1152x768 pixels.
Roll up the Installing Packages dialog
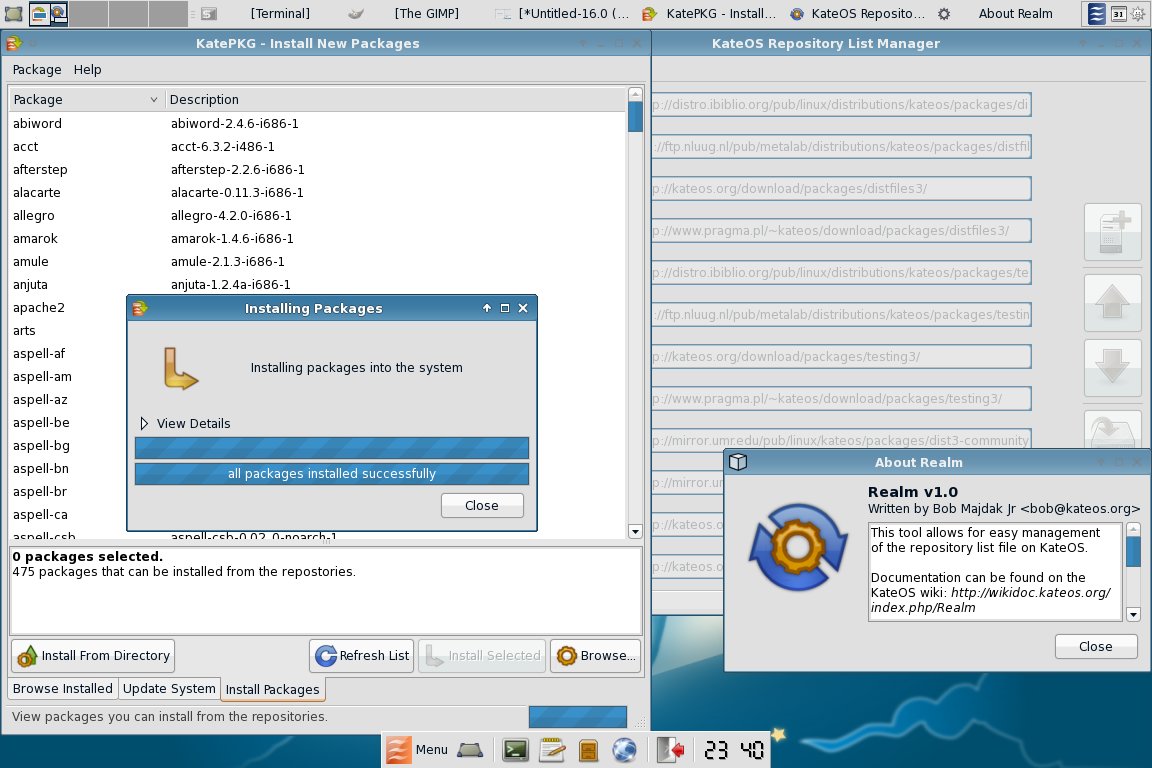coord(486,308)
